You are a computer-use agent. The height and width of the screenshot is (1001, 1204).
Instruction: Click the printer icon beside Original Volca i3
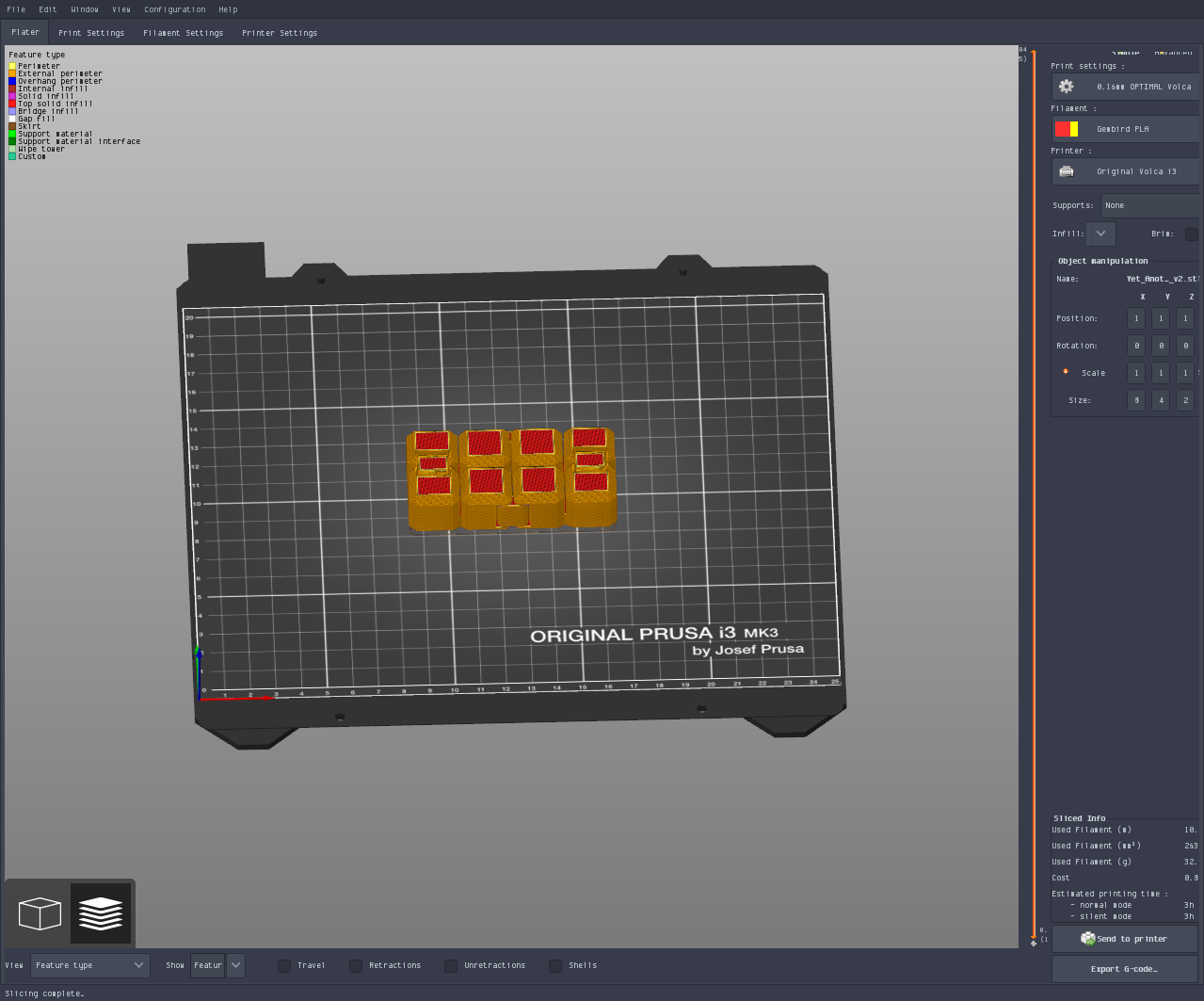pyautogui.click(x=1066, y=171)
